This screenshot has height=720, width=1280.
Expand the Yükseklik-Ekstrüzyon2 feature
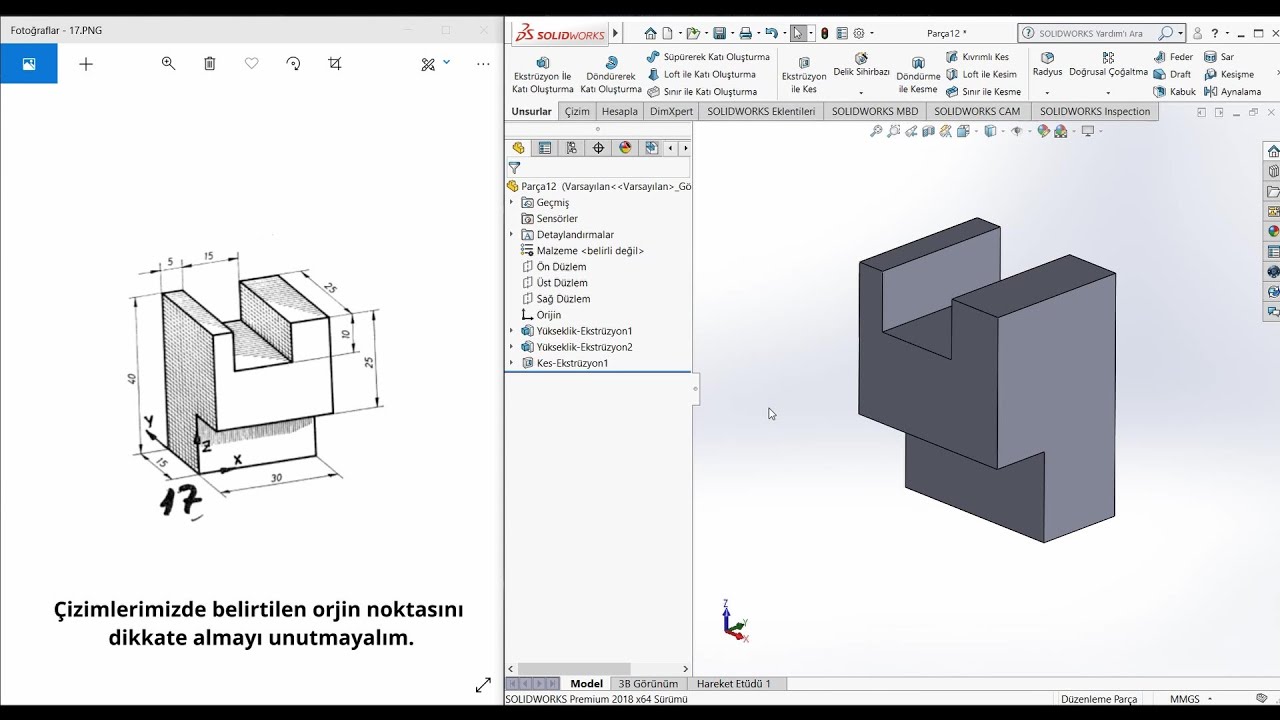pos(511,347)
